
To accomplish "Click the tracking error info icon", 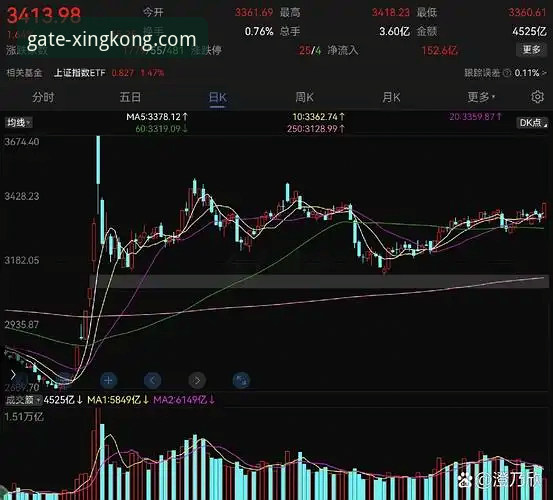I will pyautogui.click(x=507, y=73).
